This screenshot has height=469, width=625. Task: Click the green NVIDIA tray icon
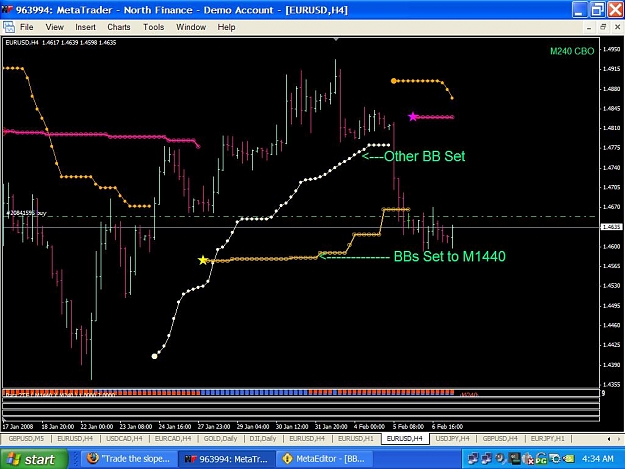pyautogui.click(x=569, y=459)
